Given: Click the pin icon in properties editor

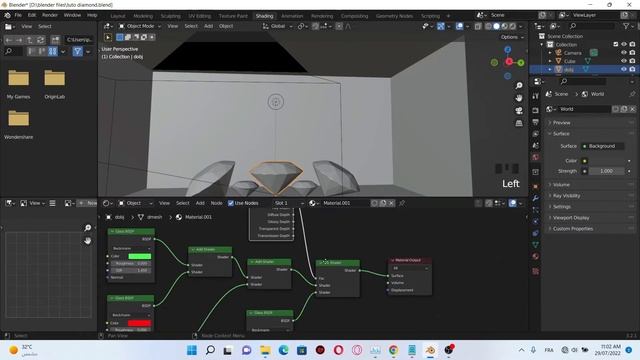Looking at the screenshot, I should click(x=632, y=94).
